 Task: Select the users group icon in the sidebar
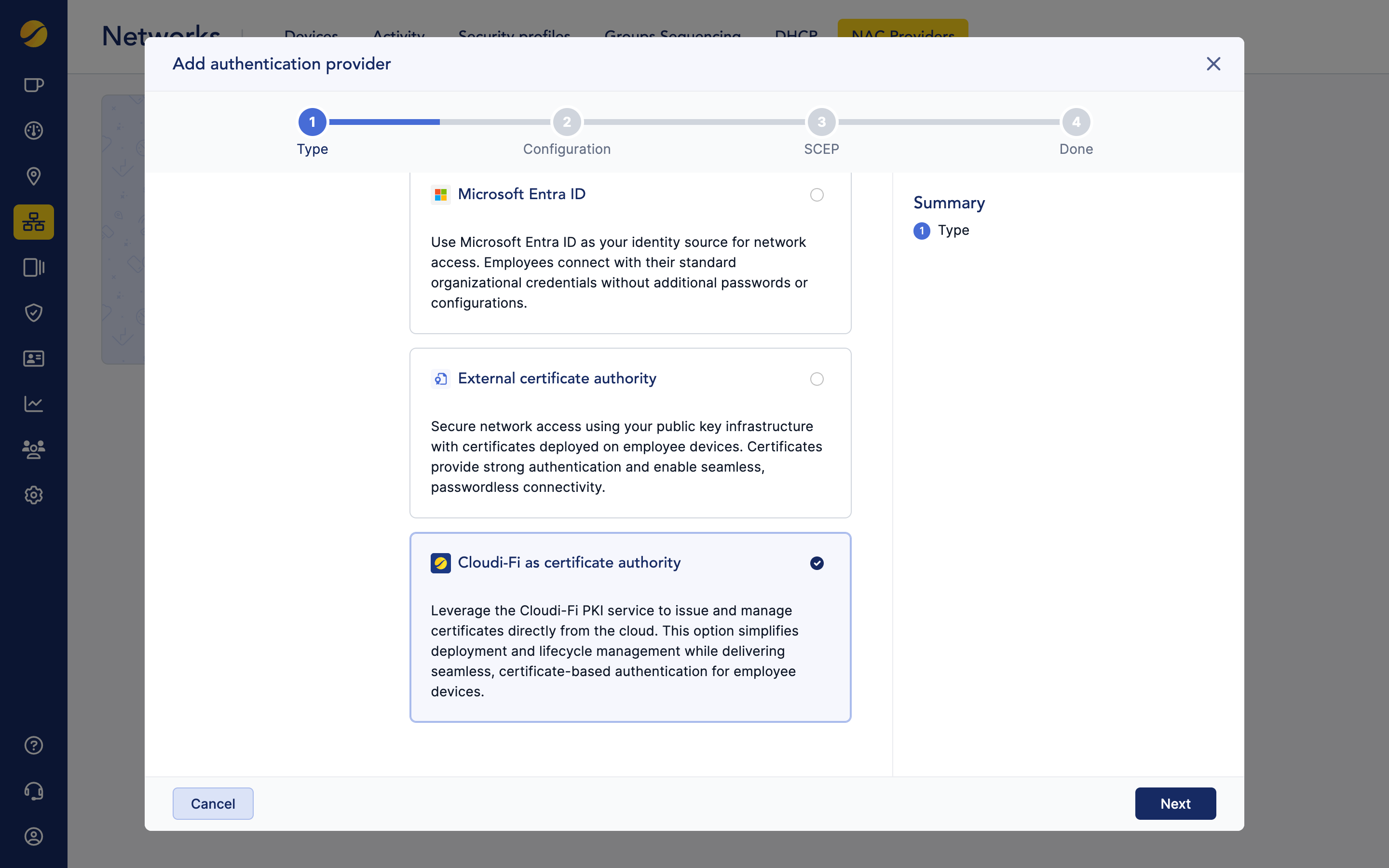(x=33, y=449)
